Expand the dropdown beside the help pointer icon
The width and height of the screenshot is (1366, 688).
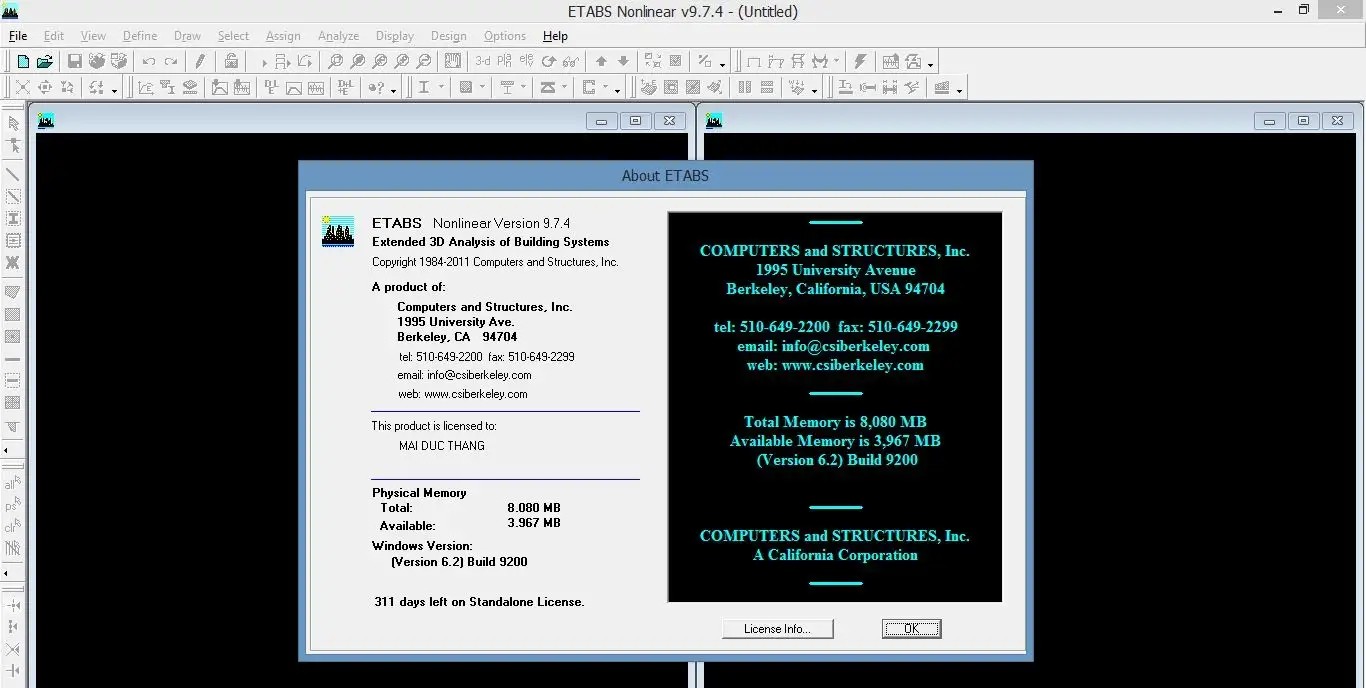(394, 88)
